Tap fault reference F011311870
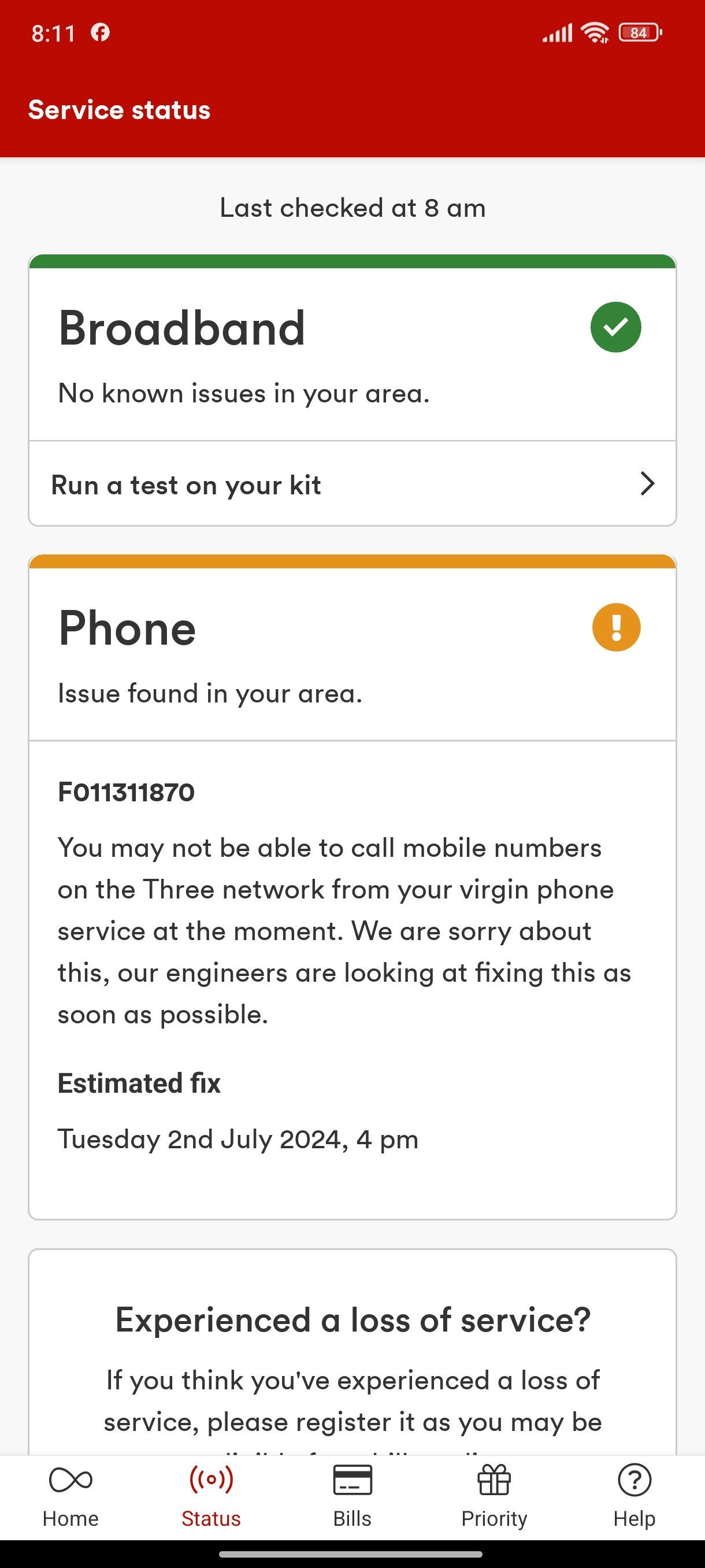This screenshot has width=705, height=1568. pos(126,792)
